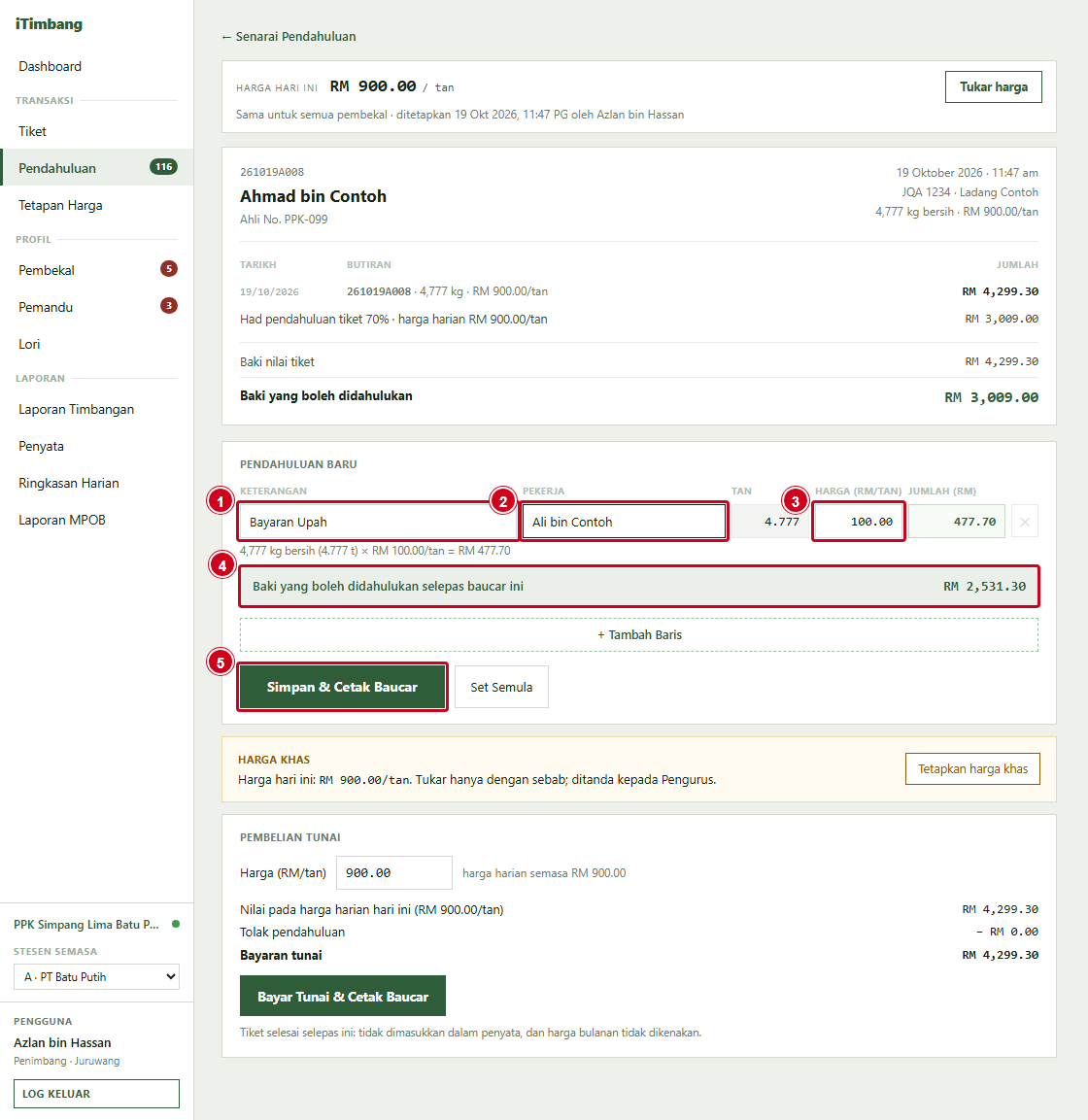Click Ahli No. PPK-099 text
The image size is (1088, 1120).
(284, 220)
